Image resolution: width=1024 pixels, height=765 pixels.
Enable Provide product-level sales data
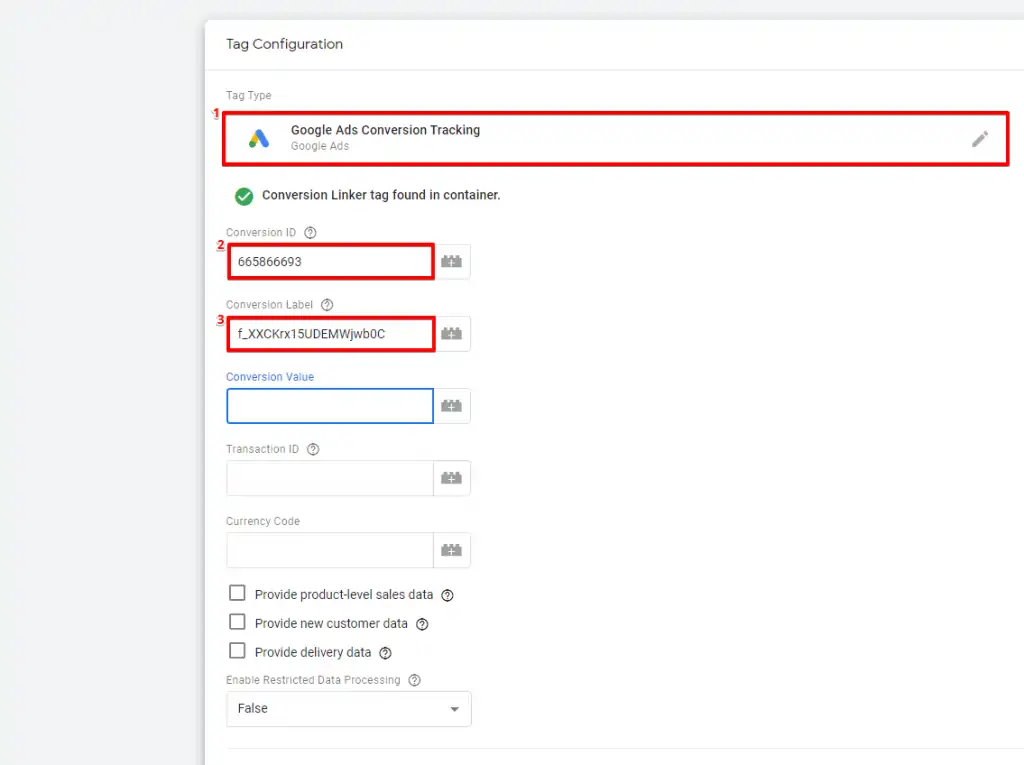(x=237, y=592)
